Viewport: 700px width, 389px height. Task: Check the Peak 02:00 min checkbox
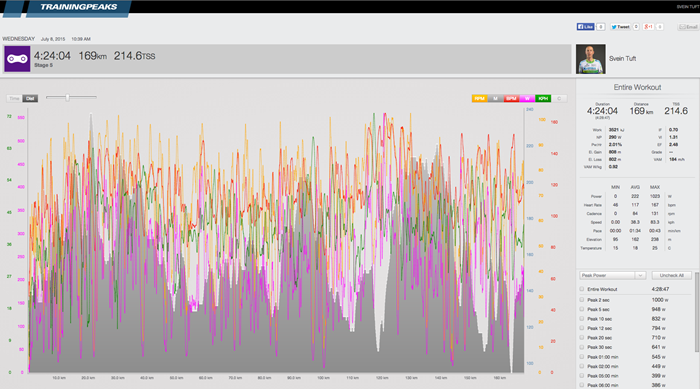click(582, 366)
